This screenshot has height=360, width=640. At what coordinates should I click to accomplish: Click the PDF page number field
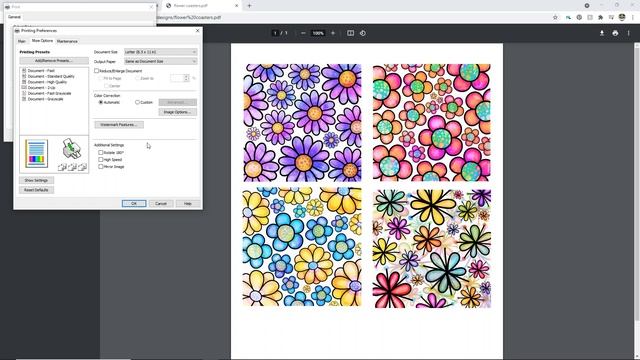coord(276,33)
